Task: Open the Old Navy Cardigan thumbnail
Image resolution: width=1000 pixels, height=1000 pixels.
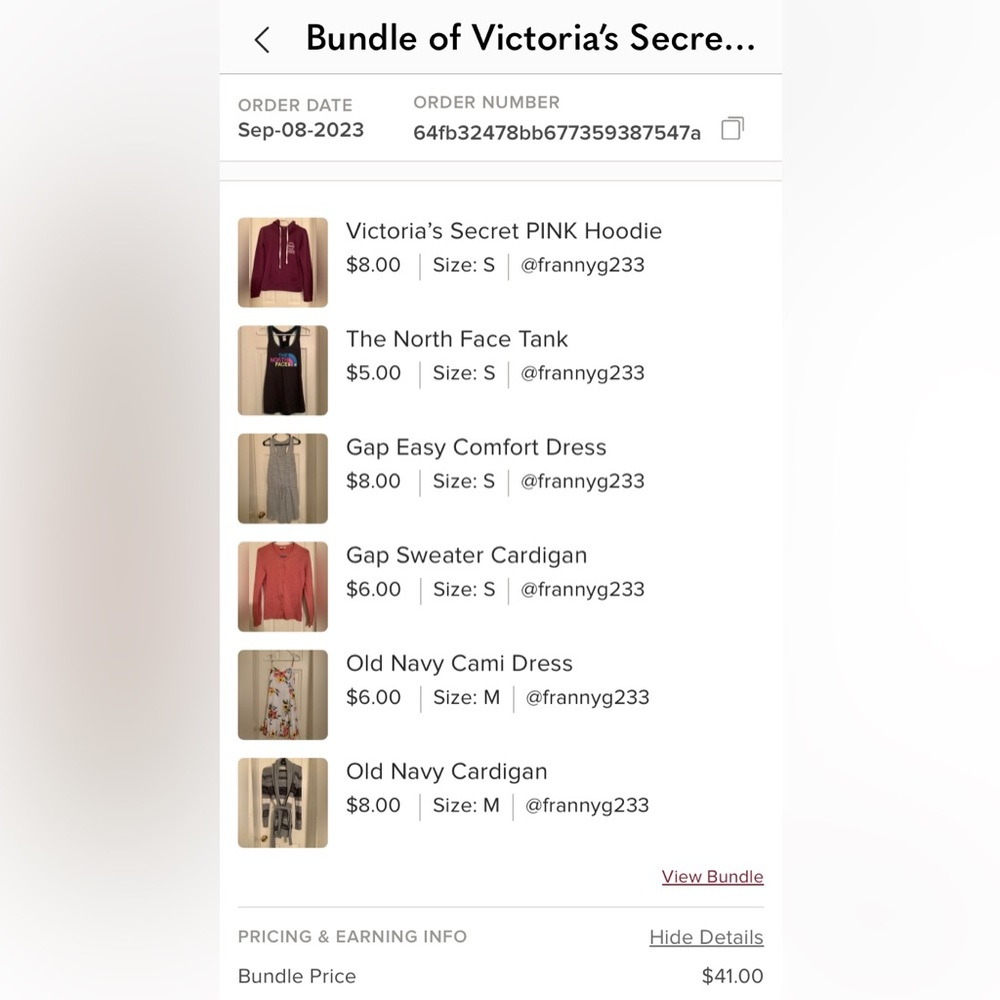Action: pyautogui.click(x=283, y=803)
